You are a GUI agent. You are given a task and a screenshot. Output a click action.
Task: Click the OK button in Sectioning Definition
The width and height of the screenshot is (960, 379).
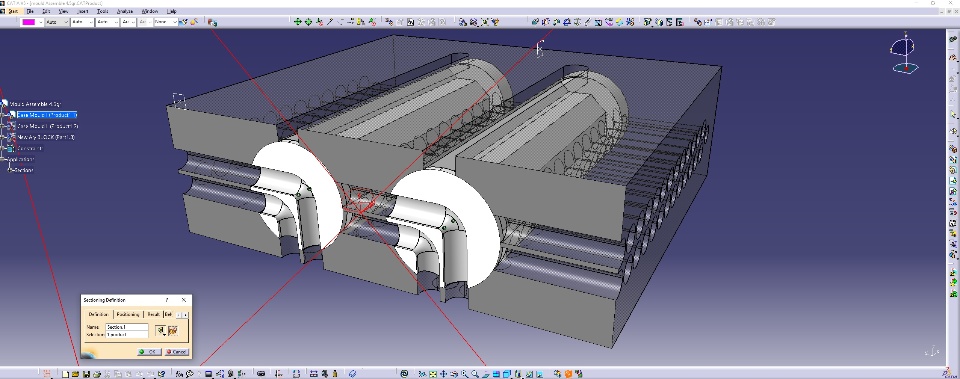pos(149,351)
